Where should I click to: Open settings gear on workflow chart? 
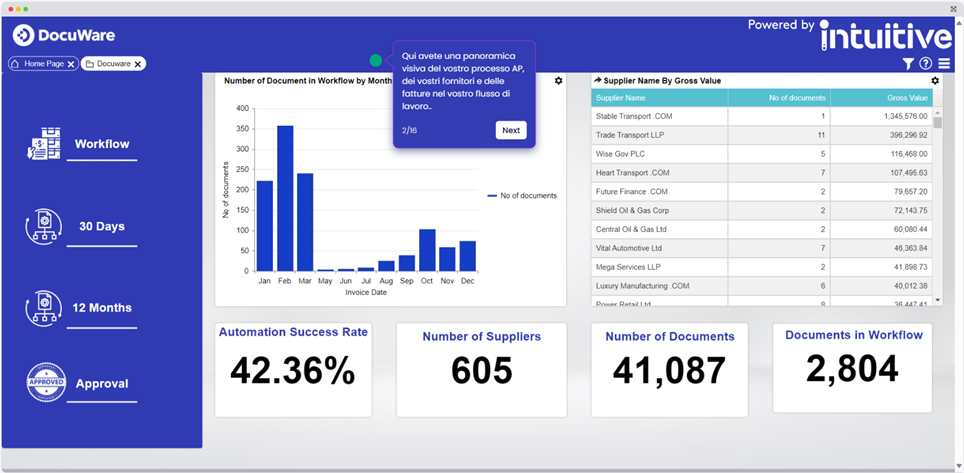tap(558, 81)
